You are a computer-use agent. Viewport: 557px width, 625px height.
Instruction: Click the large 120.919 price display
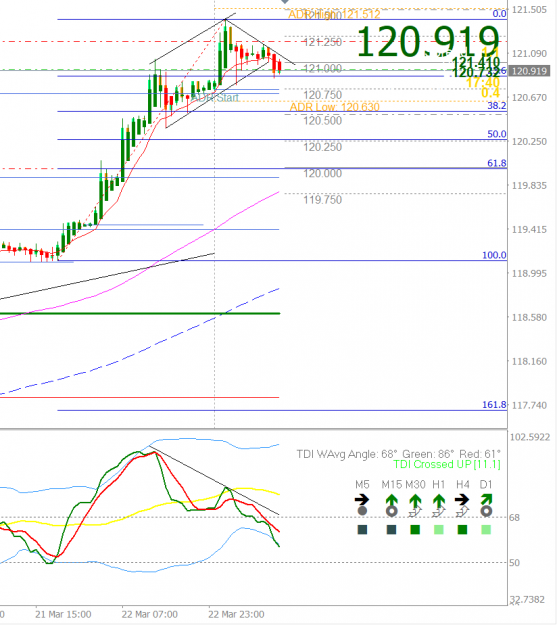(x=427, y=41)
